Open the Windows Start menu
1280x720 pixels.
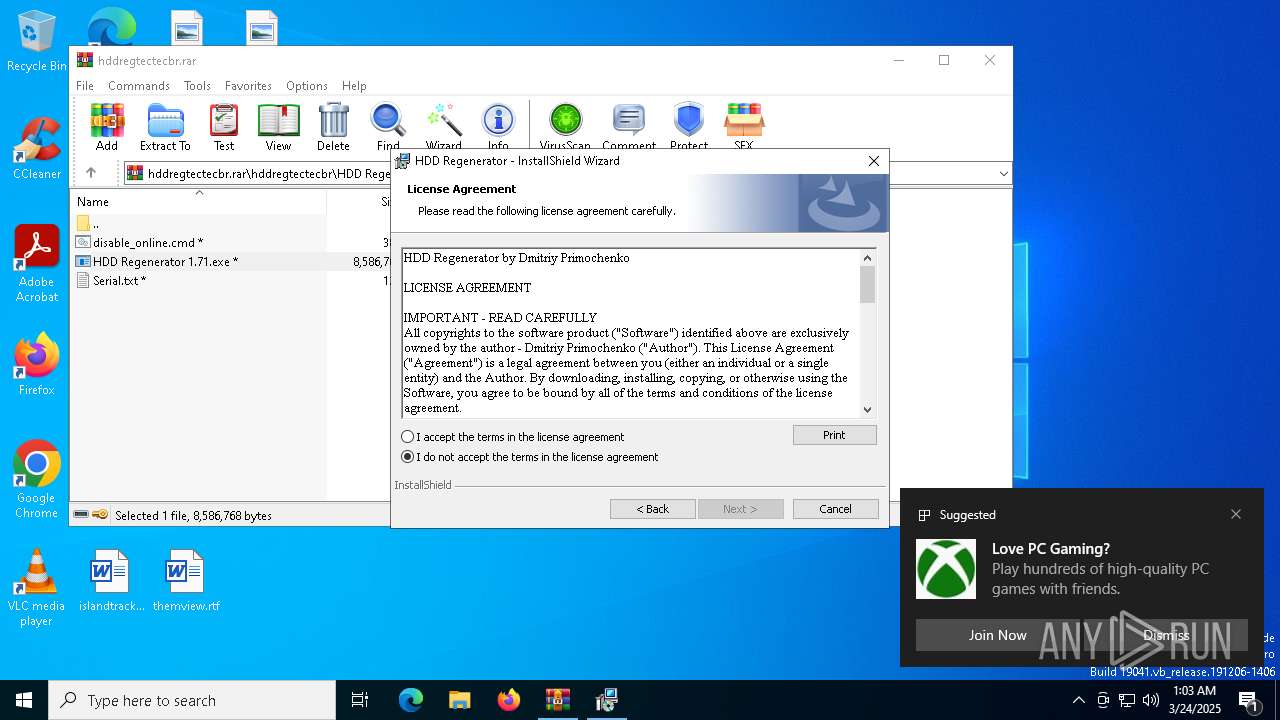24,700
